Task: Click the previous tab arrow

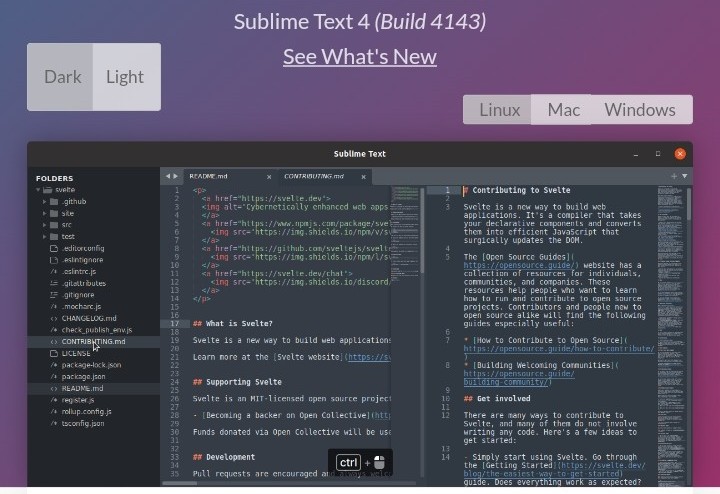Action: pos(168,176)
